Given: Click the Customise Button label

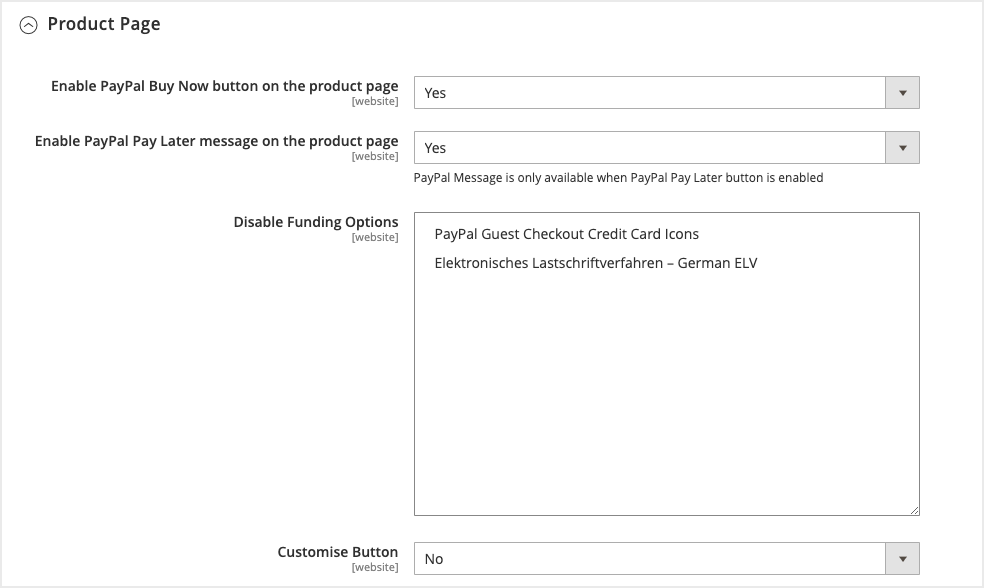Looking at the screenshot, I should pos(337,552).
